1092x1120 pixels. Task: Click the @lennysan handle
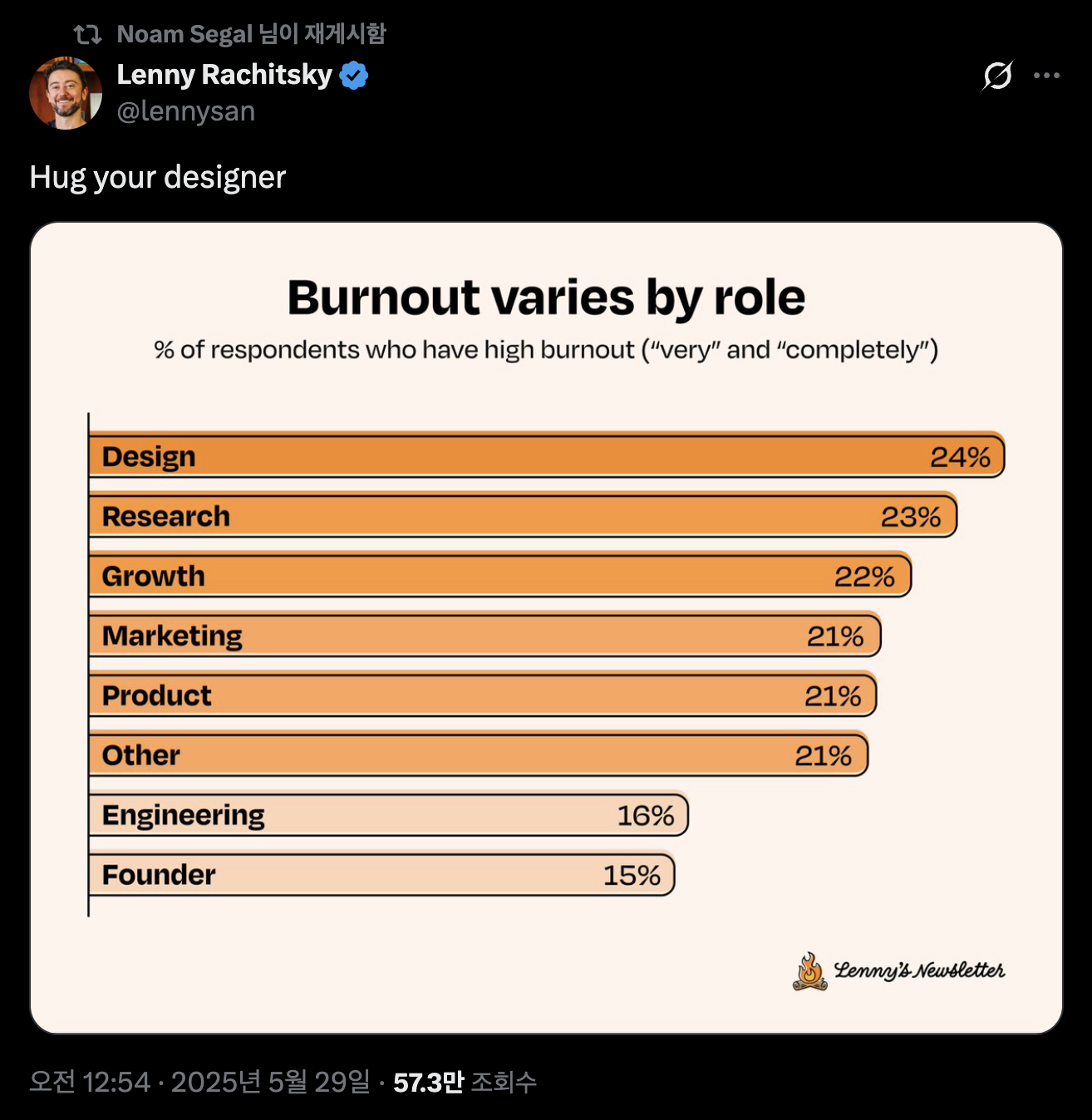(x=186, y=111)
